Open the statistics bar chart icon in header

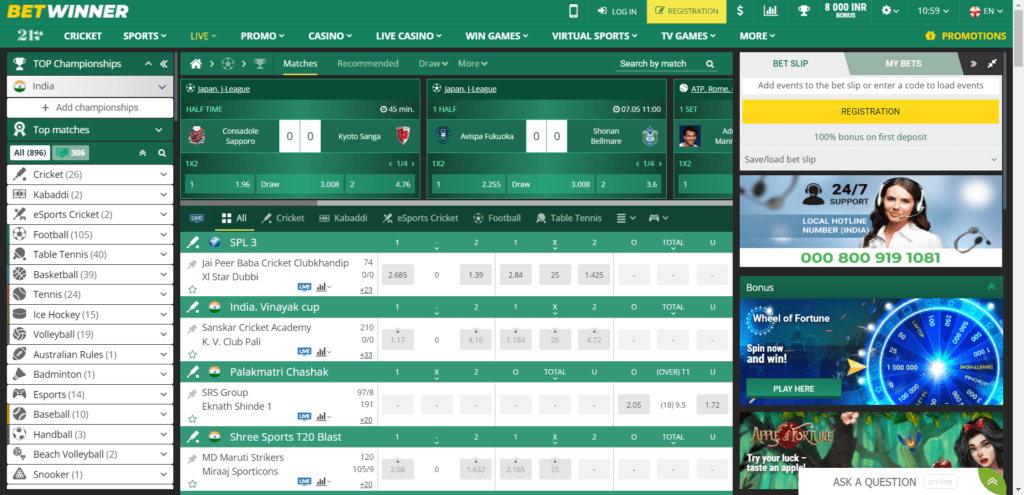pos(771,11)
